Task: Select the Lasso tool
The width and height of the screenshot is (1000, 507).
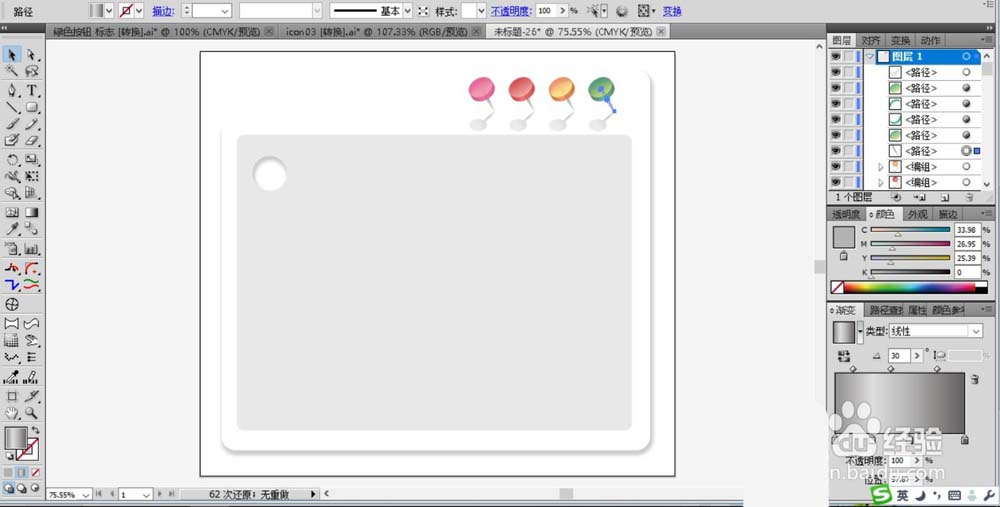Action: coord(31,71)
